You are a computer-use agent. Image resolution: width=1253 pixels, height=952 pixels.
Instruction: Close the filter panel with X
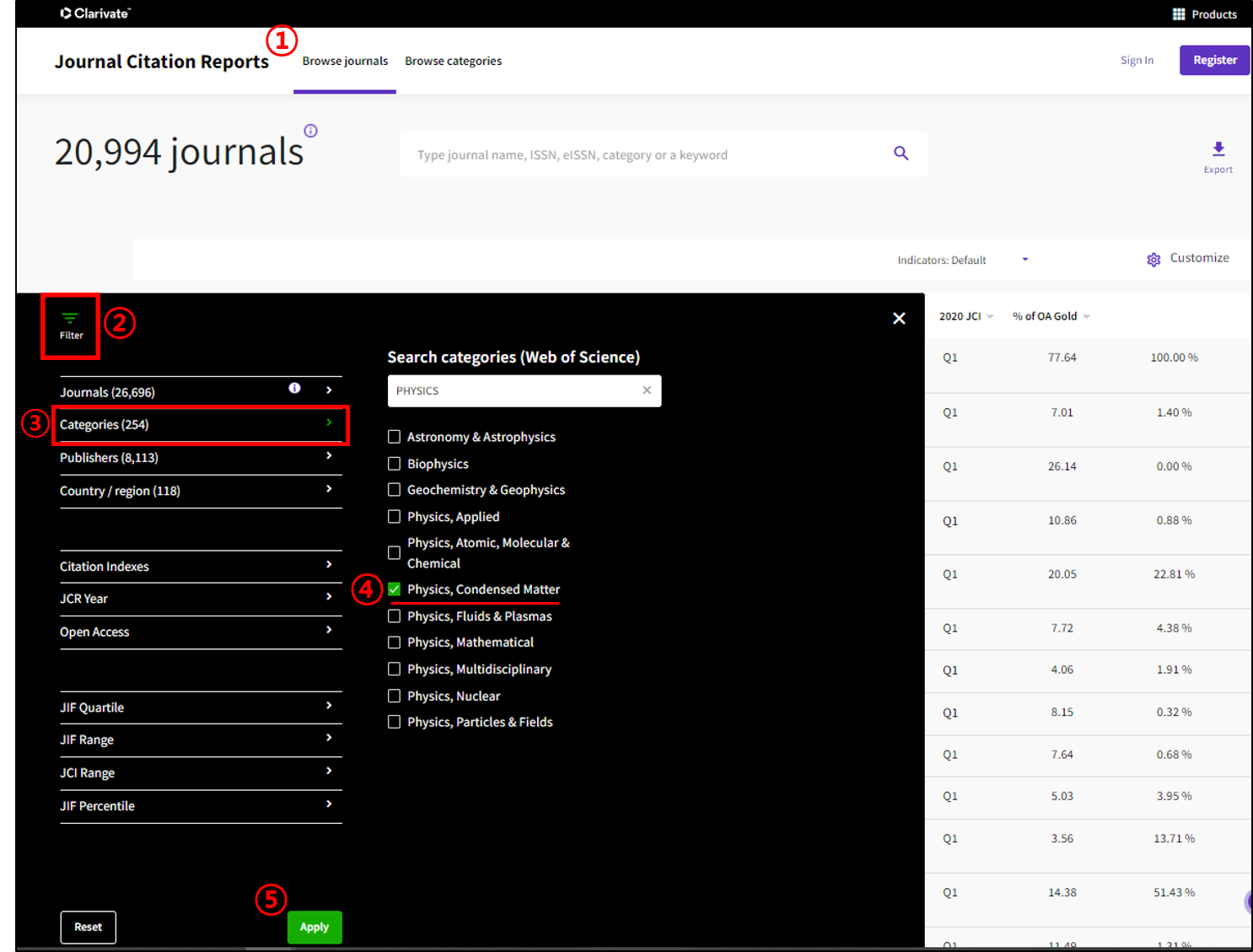point(899,319)
